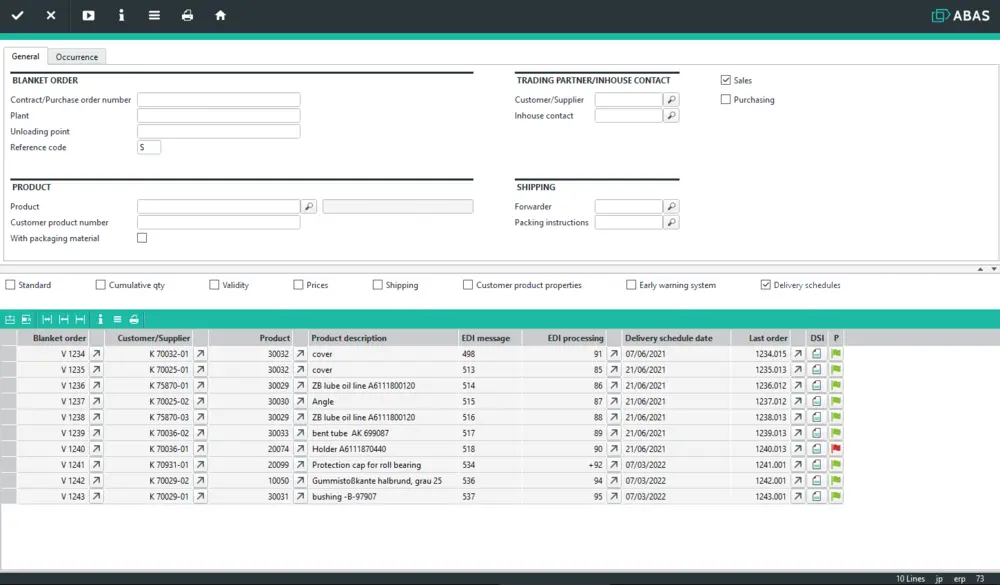Enable the Cumulative qty checkbox
Image resolution: width=1000 pixels, height=585 pixels.
pyautogui.click(x=101, y=285)
